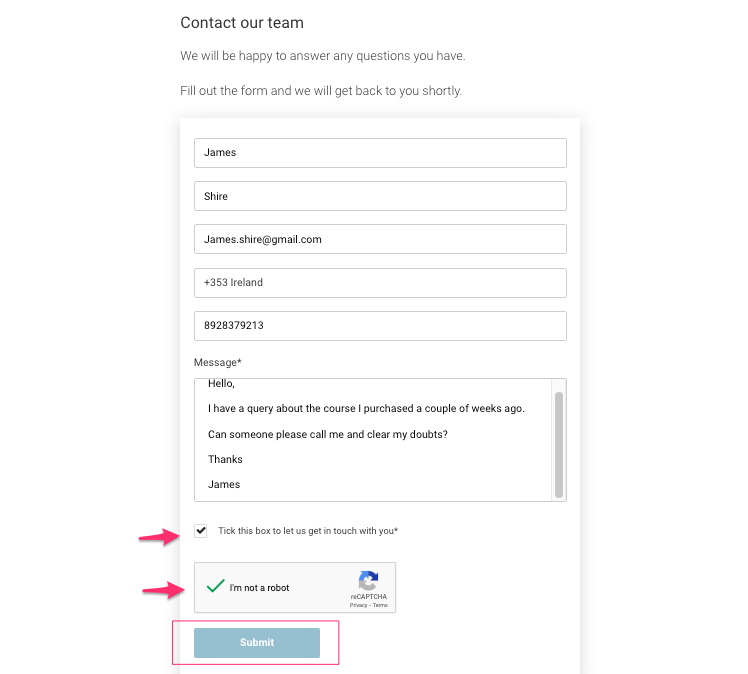Click the "Thanks" line in the message

coord(225,459)
